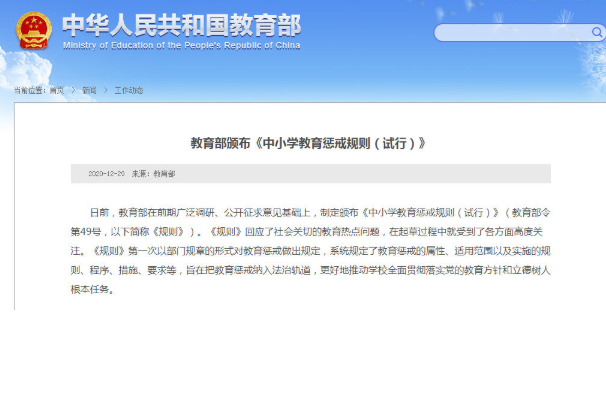
Task: Click the paragraph line starting with 日前，教育部
Action: coord(320,212)
